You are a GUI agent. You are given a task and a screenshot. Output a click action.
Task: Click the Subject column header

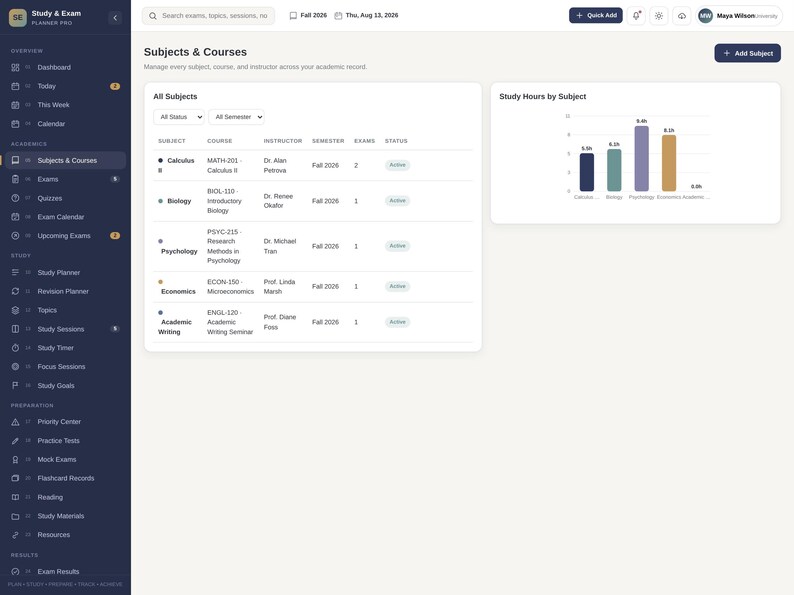click(x=172, y=141)
